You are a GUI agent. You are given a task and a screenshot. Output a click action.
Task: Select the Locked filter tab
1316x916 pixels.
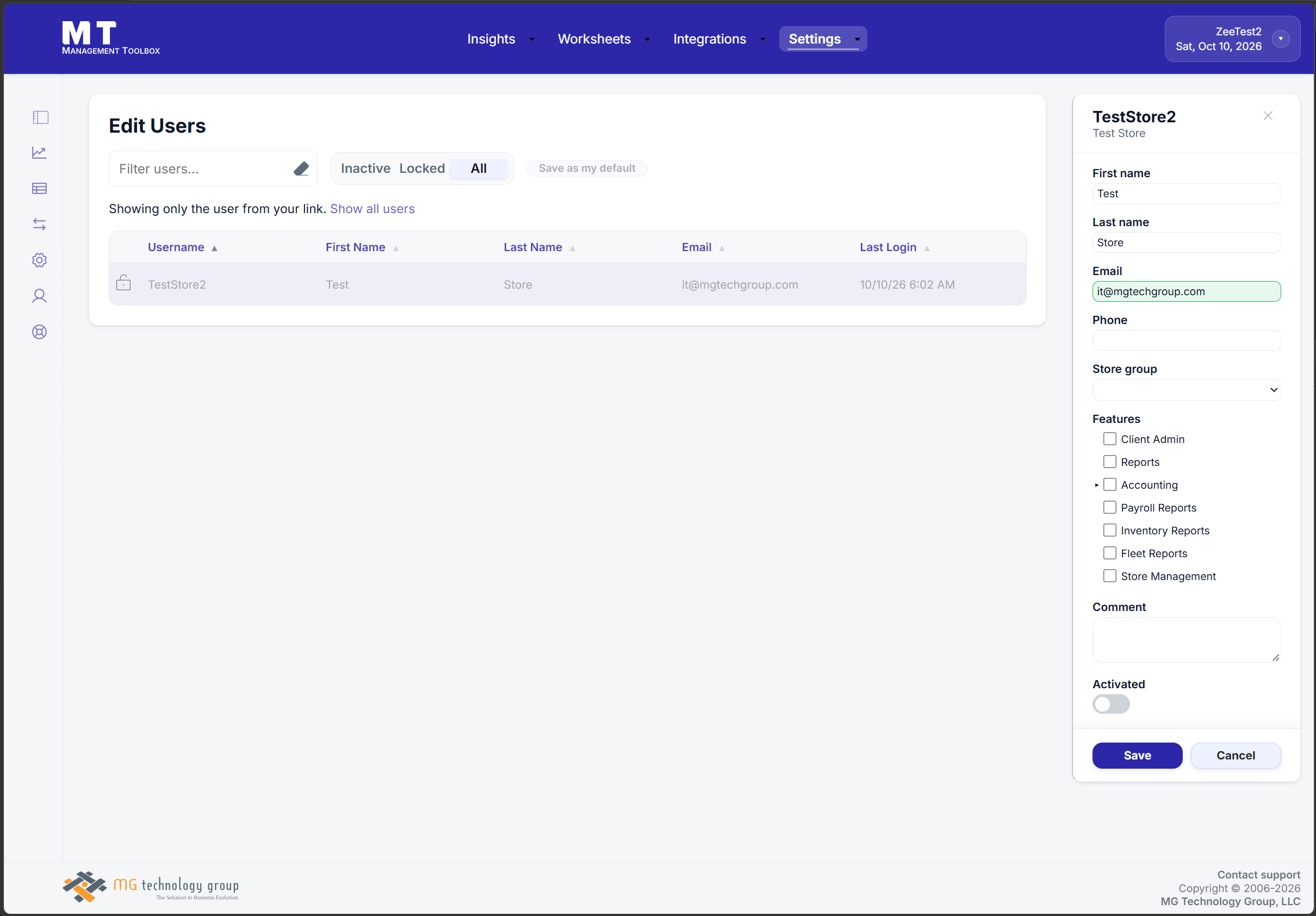[x=422, y=169]
